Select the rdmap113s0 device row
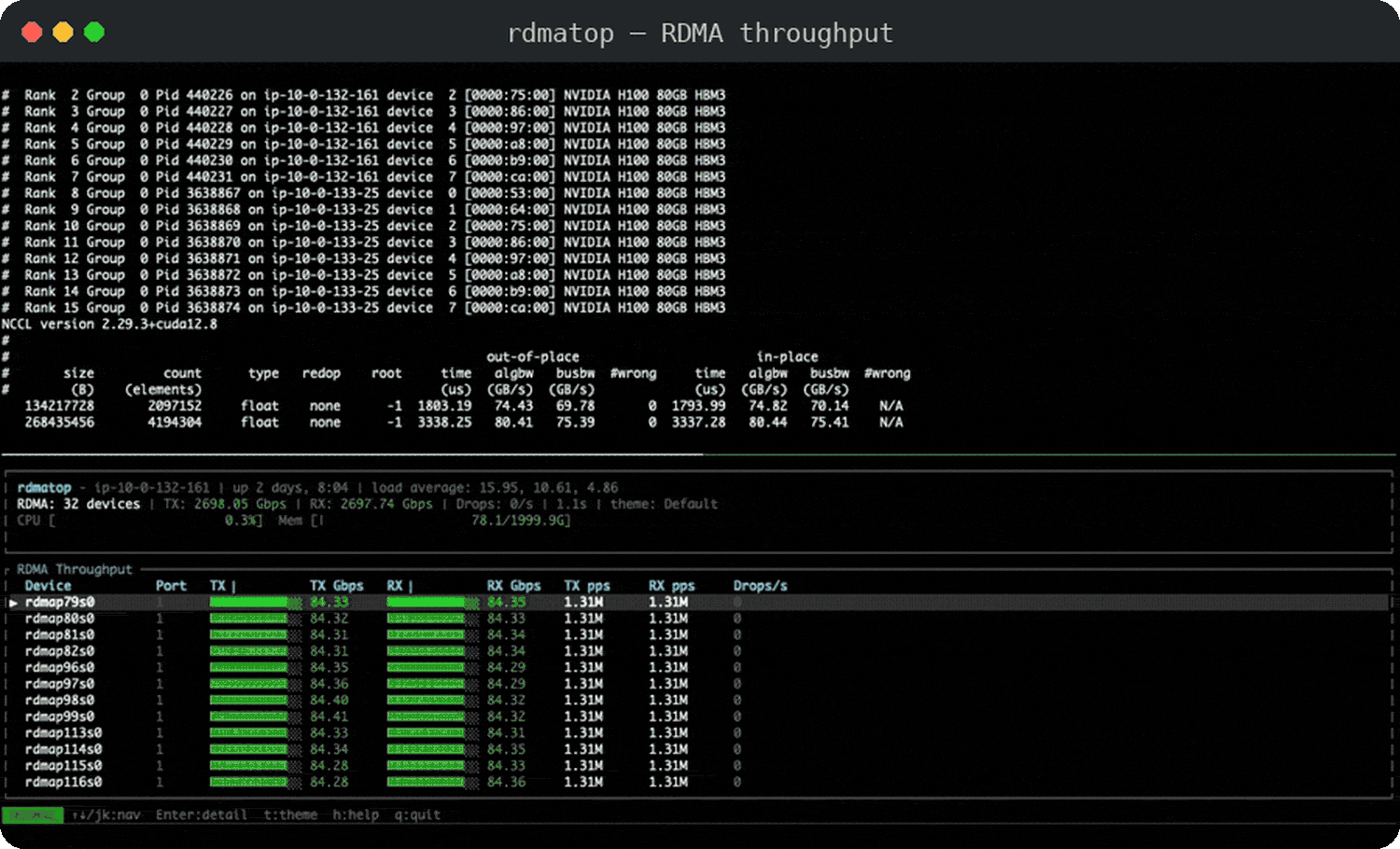1400x849 pixels. coord(698,733)
